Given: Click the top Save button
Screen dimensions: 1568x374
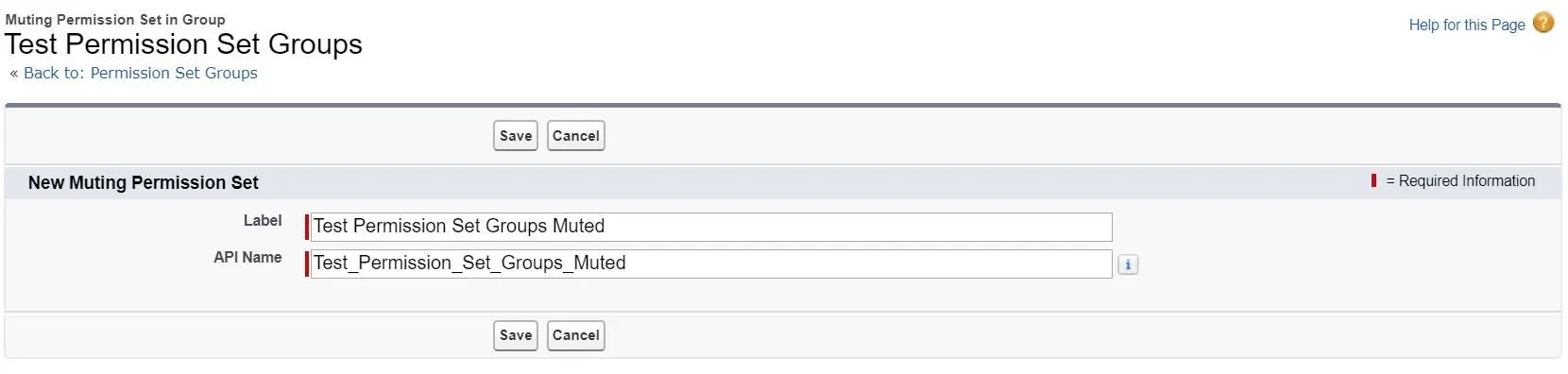Looking at the screenshot, I should click(515, 135).
